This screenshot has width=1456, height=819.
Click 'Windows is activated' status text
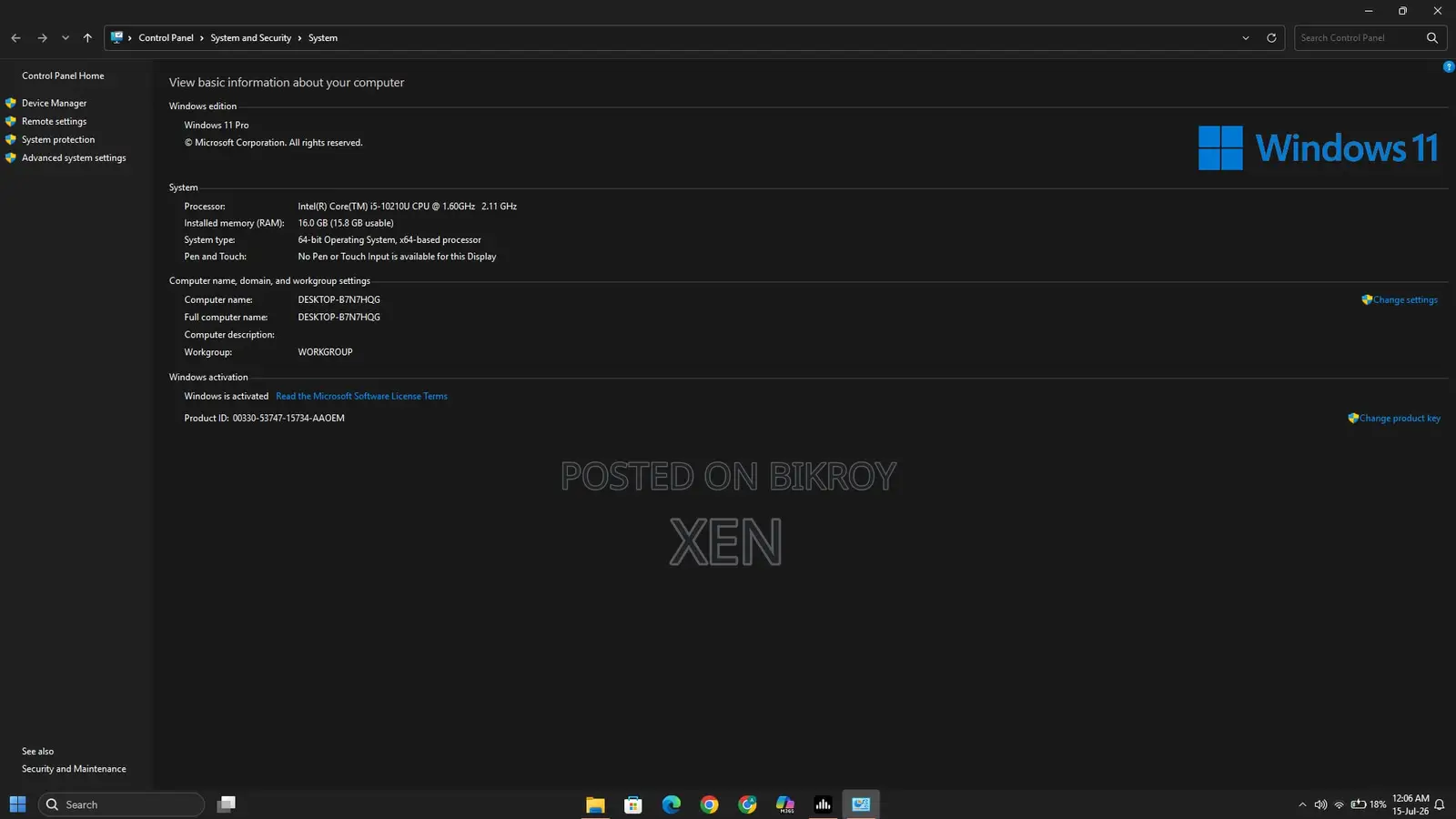click(226, 396)
